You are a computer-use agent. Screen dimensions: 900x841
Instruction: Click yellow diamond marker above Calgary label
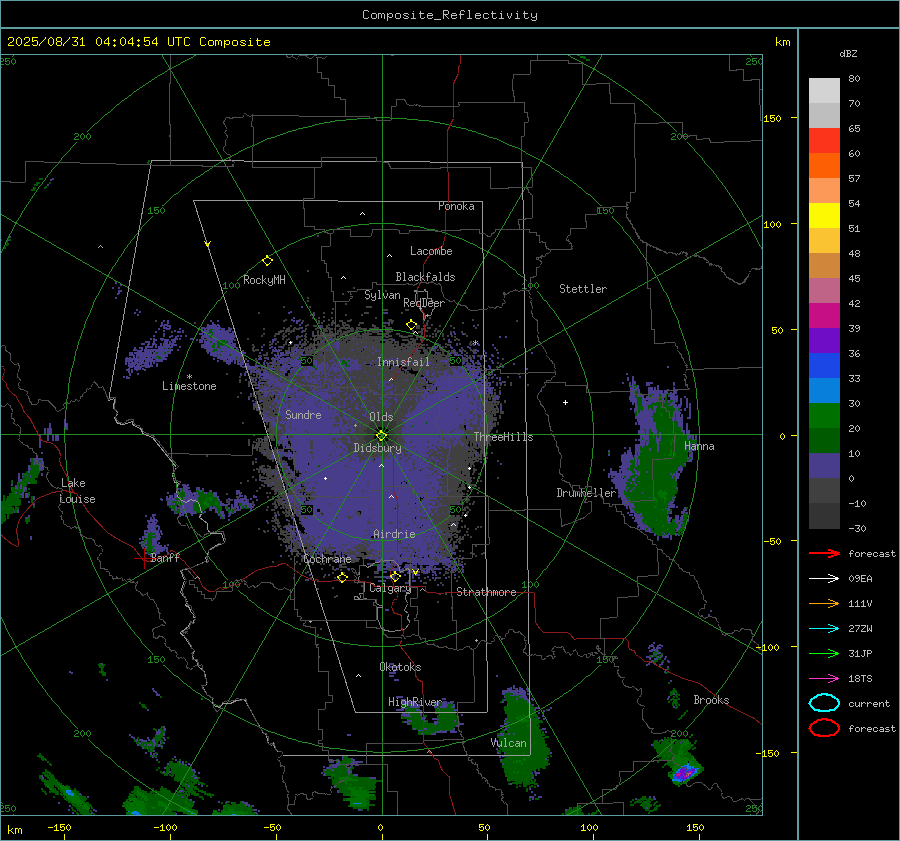point(395,576)
